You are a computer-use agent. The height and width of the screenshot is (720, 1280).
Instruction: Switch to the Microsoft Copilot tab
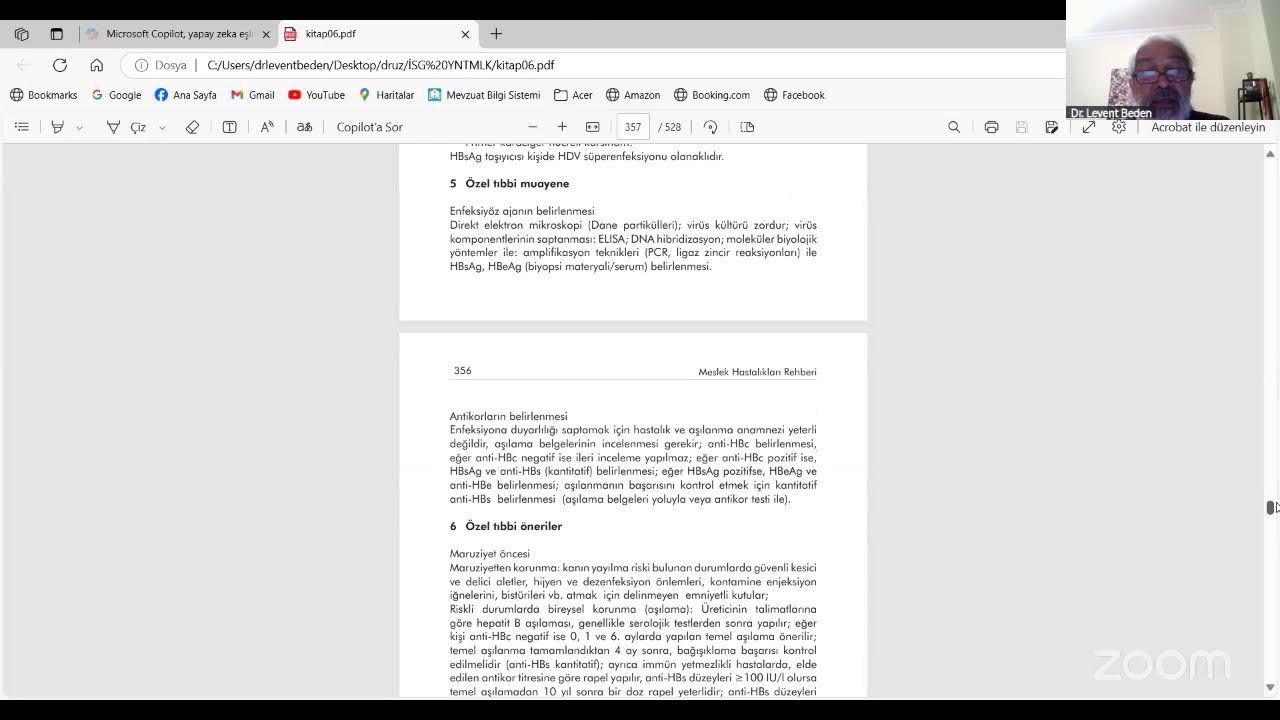(x=178, y=34)
